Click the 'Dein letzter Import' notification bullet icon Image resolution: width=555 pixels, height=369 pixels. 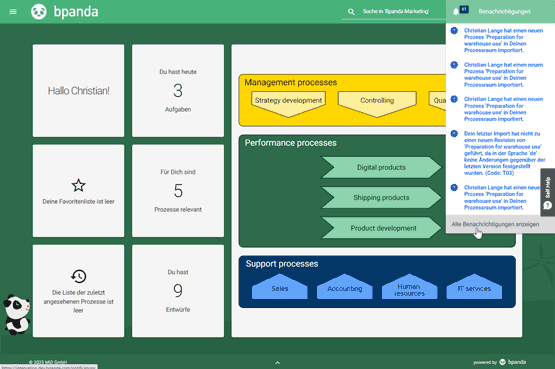(454, 134)
